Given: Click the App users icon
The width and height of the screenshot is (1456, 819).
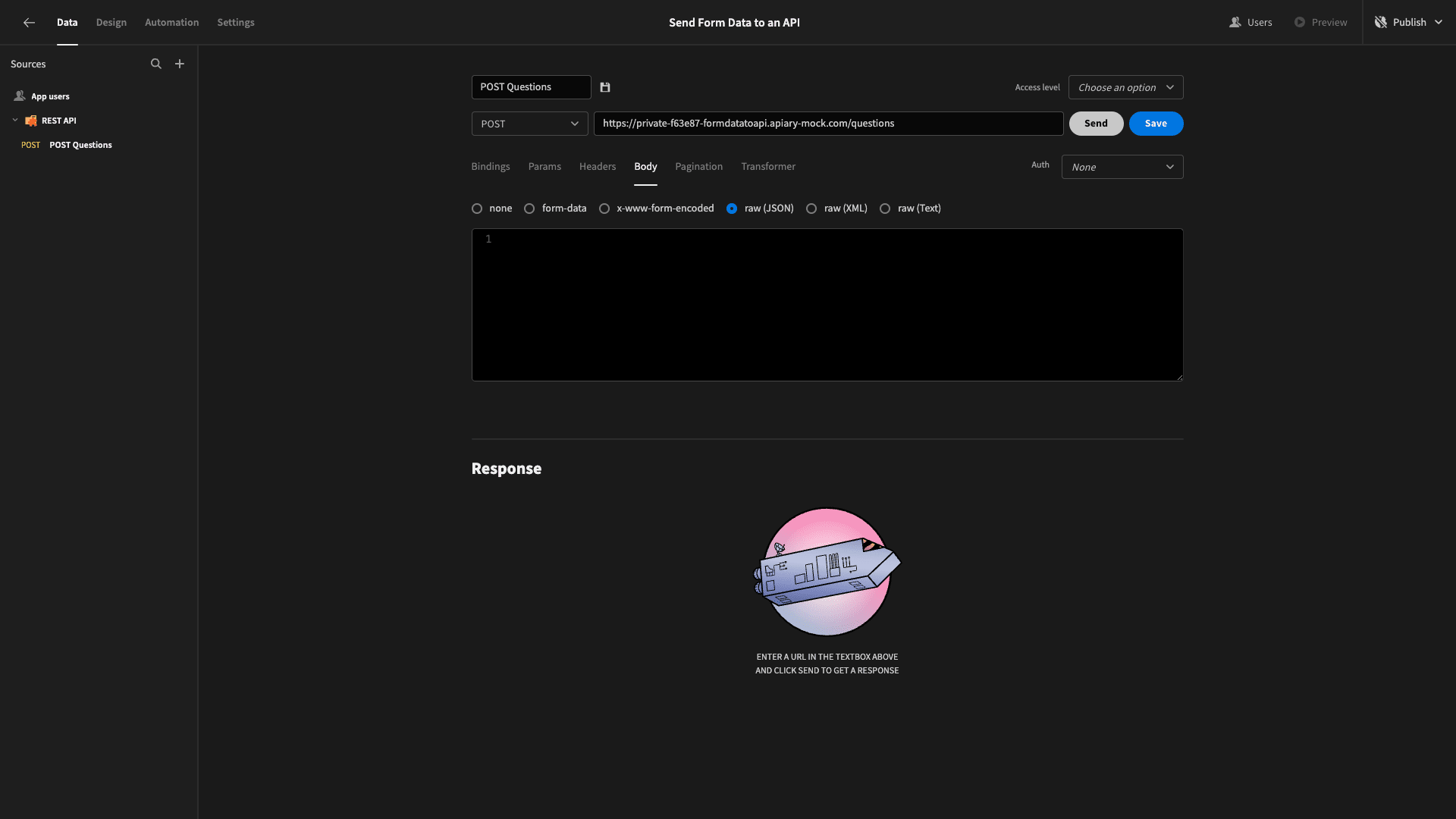Looking at the screenshot, I should [20, 96].
